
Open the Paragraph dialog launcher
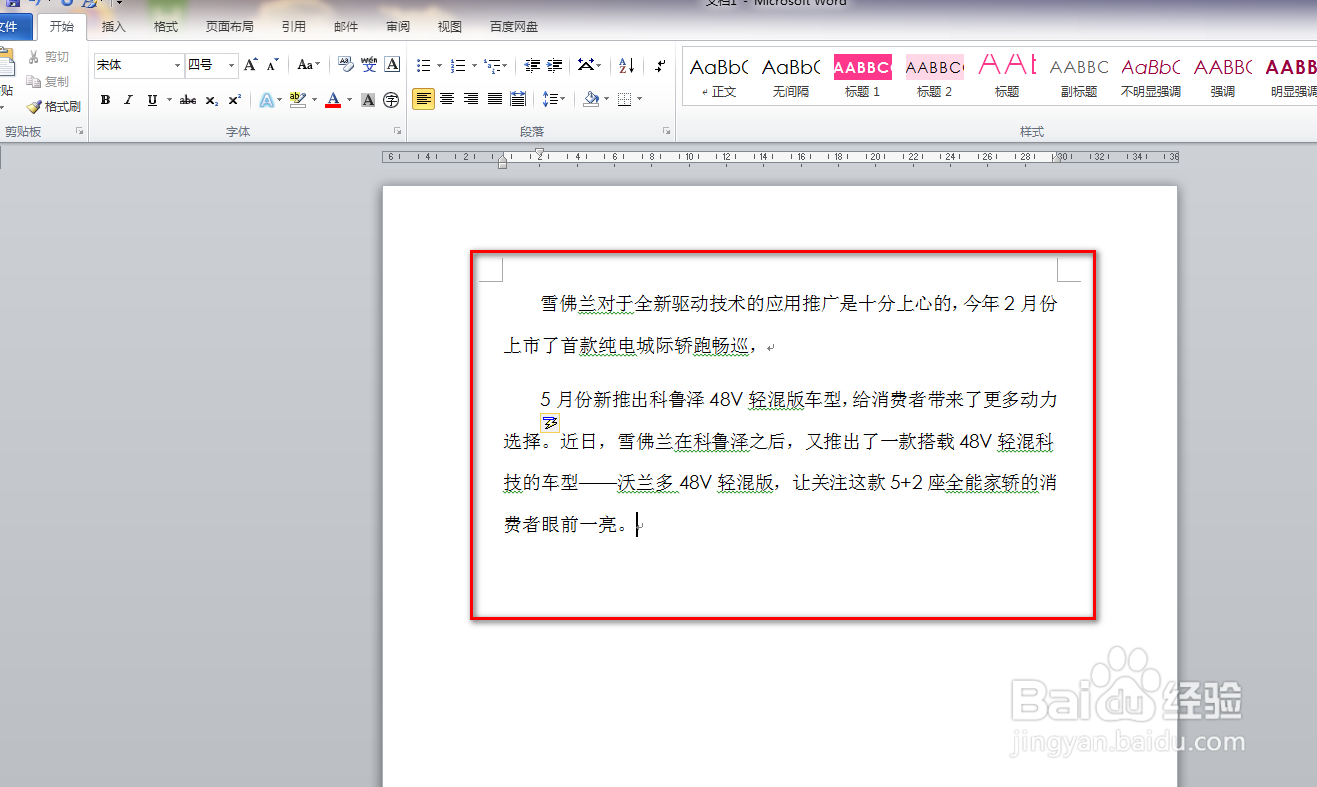point(666,131)
